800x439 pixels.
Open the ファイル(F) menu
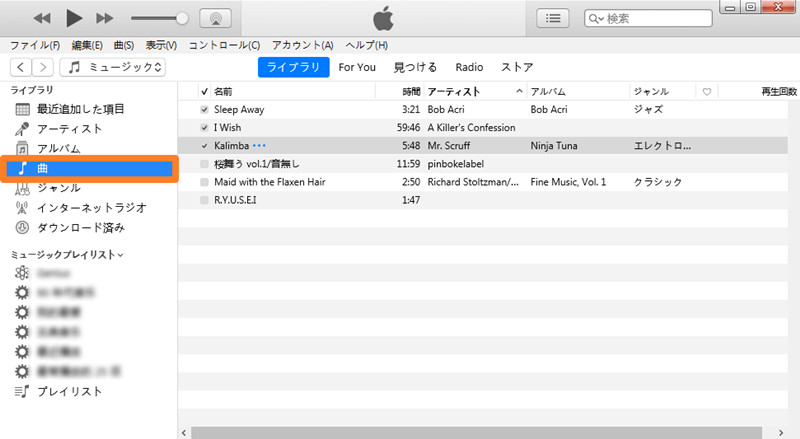point(35,45)
